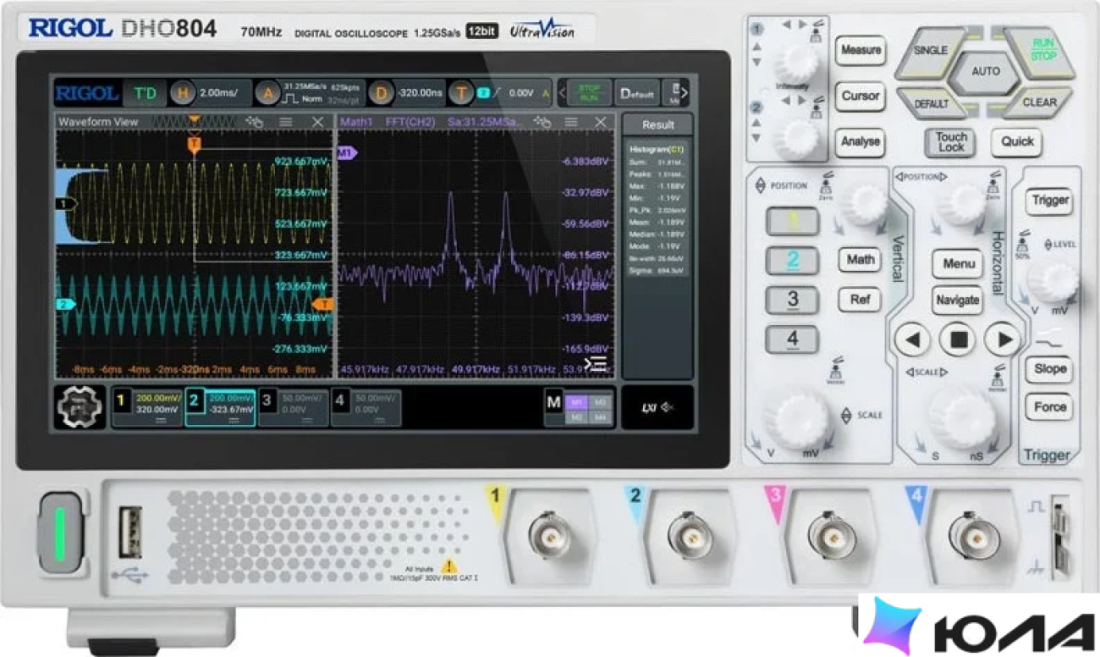1100x657 pixels.
Task: Toggle the channel 3 front panel button
Action: click(x=792, y=300)
